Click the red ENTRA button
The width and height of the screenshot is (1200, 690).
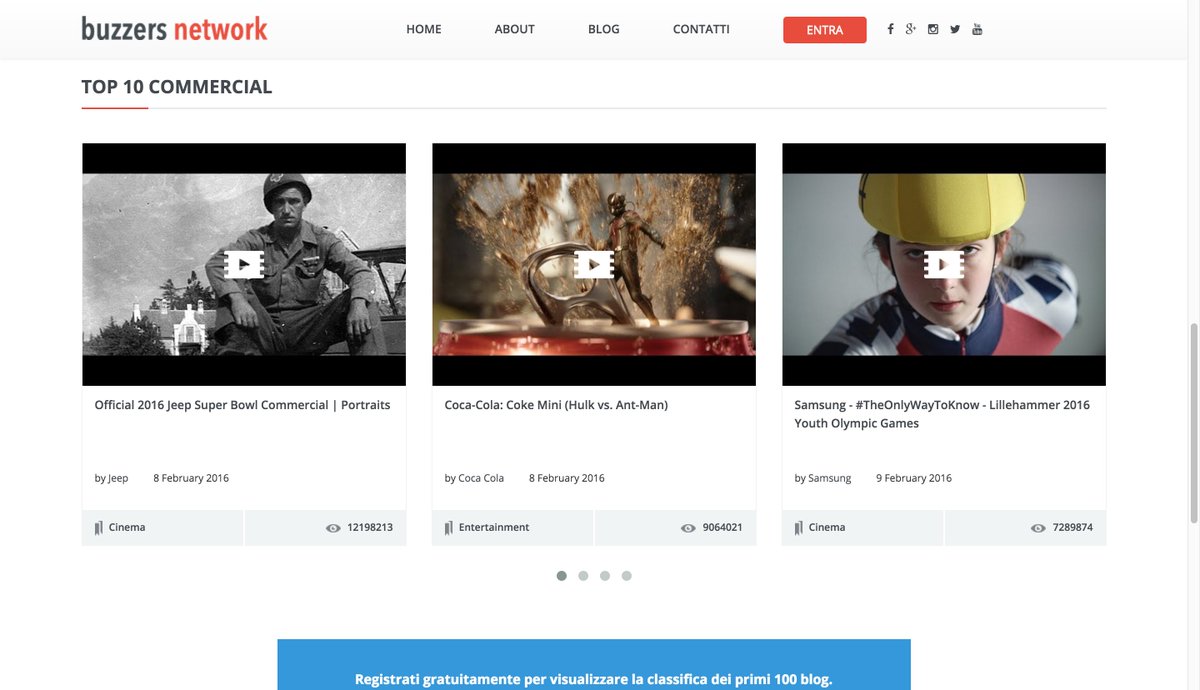coord(825,30)
